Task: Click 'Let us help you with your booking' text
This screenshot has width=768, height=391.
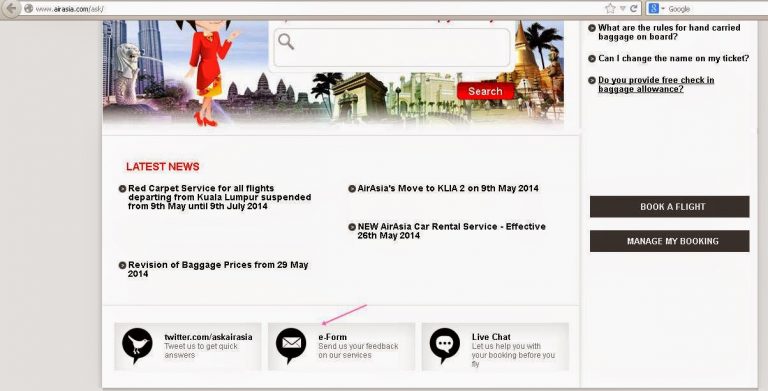Action: tap(513, 355)
